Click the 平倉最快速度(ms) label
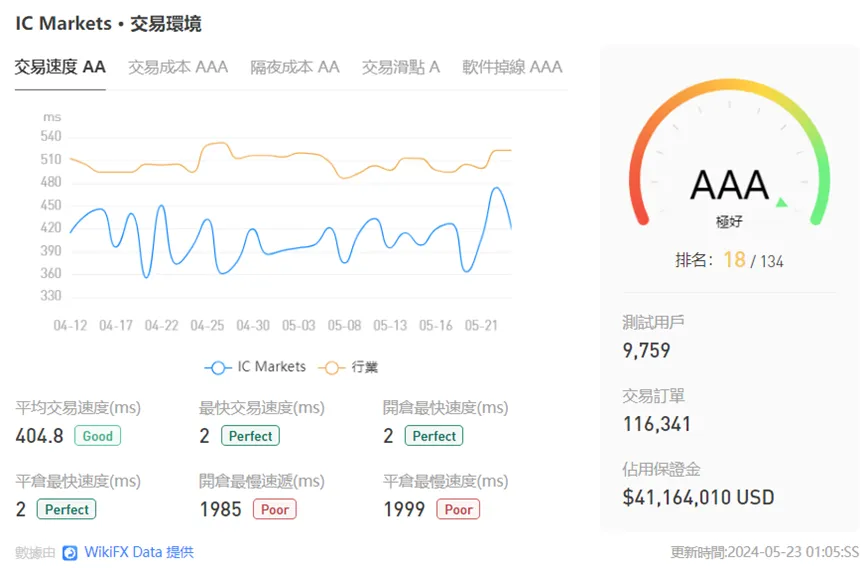 [78, 481]
